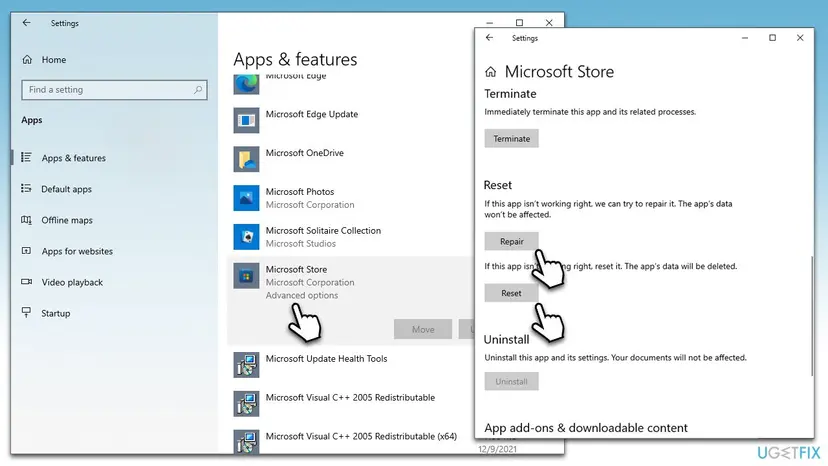Click the Offline maps icon

coord(26,220)
